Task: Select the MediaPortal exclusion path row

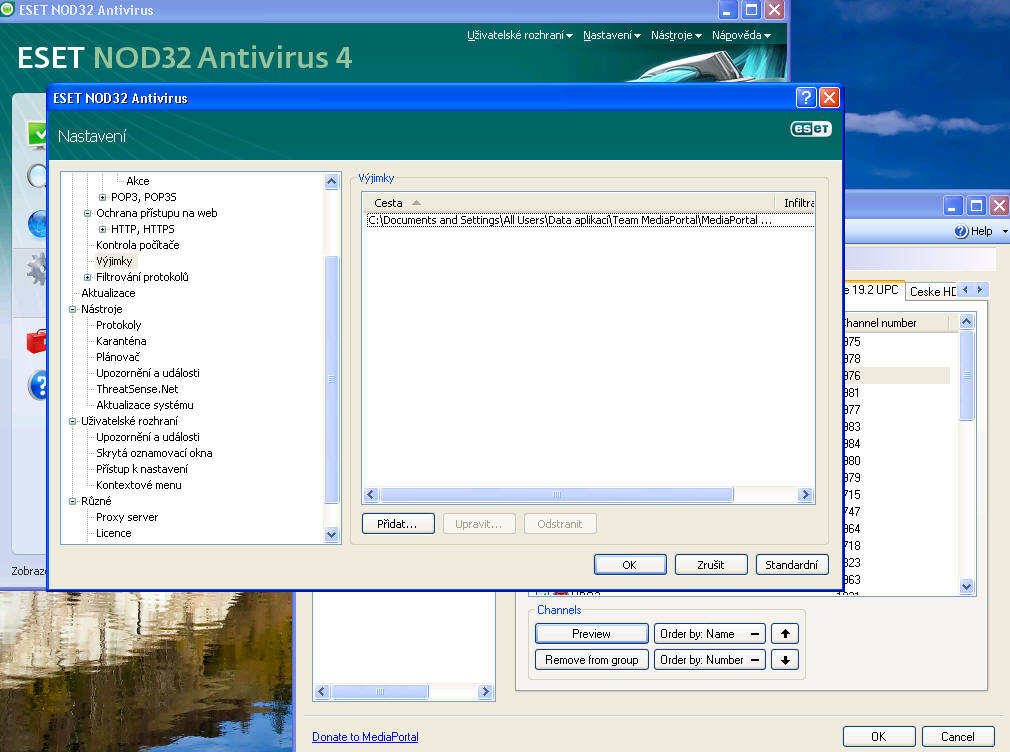Action: pos(589,220)
